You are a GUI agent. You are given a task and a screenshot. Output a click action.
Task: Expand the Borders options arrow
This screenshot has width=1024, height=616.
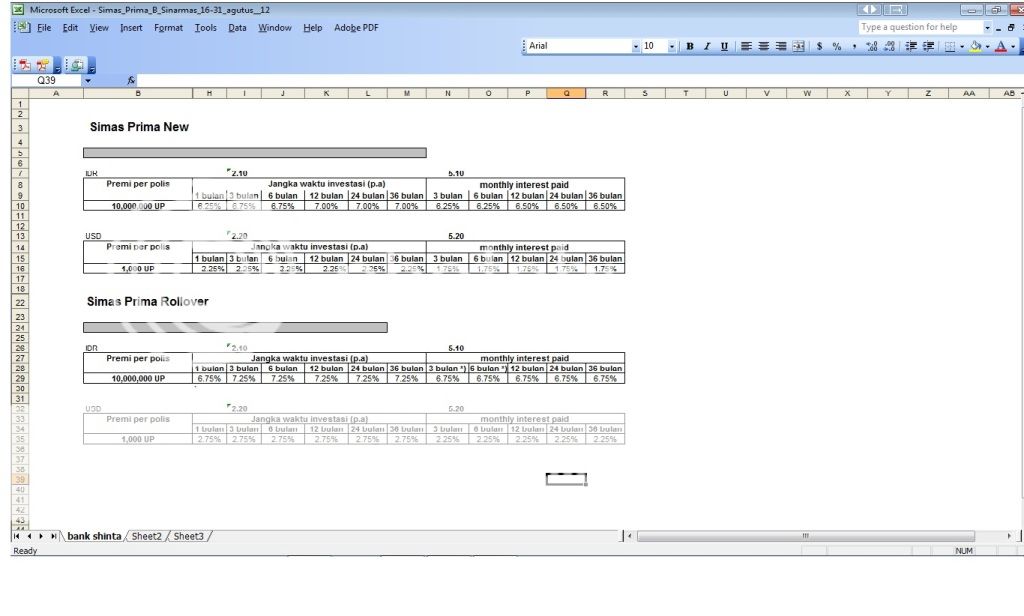click(x=962, y=46)
